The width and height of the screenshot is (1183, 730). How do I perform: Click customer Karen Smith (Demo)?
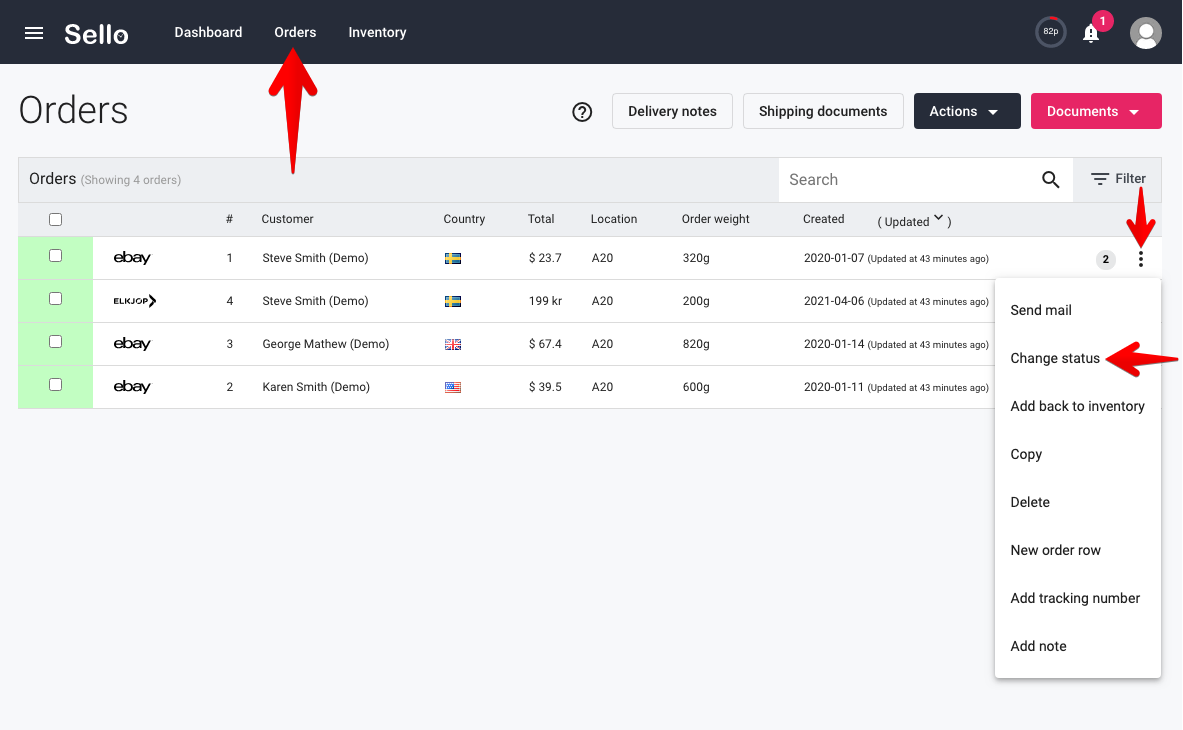coord(316,387)
